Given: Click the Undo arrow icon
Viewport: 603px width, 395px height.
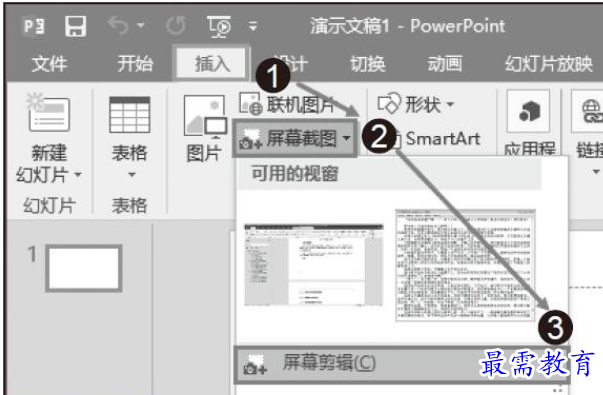Looking at the screenshot, I should [x=118, y=26].
